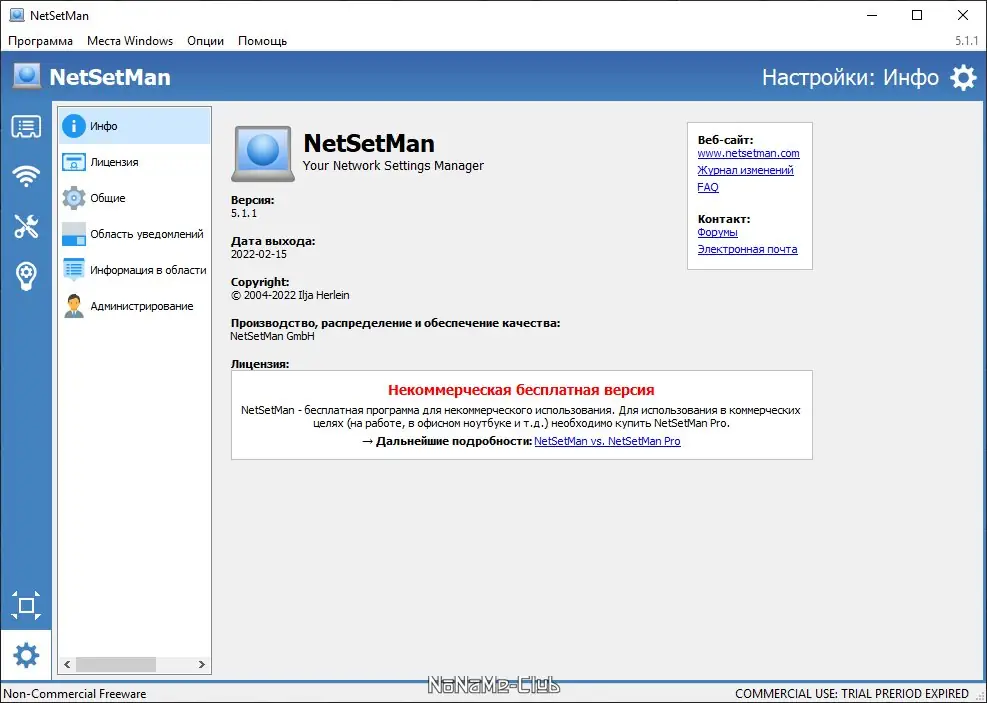This screenshot has height=703, width=987.
Task: Select the Информация в области page
Action: [135, 270]
